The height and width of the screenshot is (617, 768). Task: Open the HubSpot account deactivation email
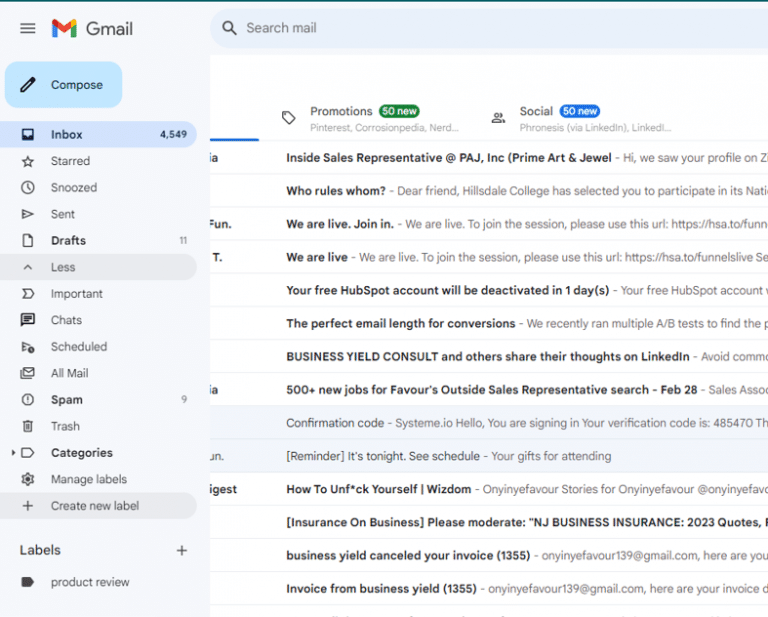coord(447,291)
